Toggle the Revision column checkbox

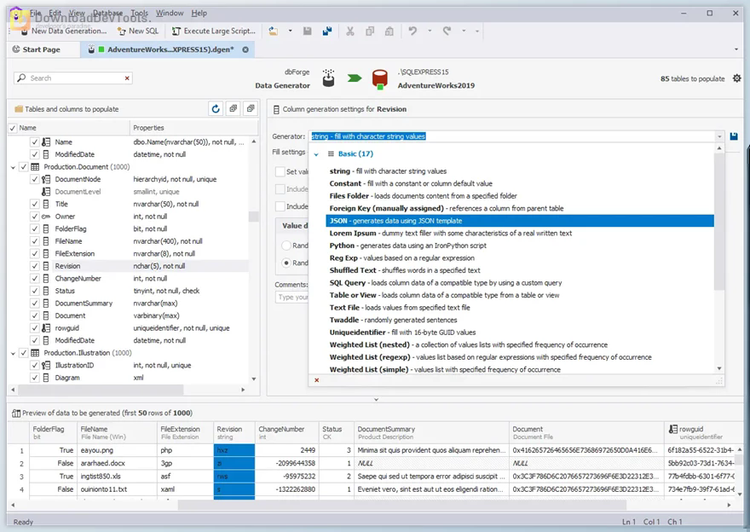pyautogui.click(x=34, y=266)
